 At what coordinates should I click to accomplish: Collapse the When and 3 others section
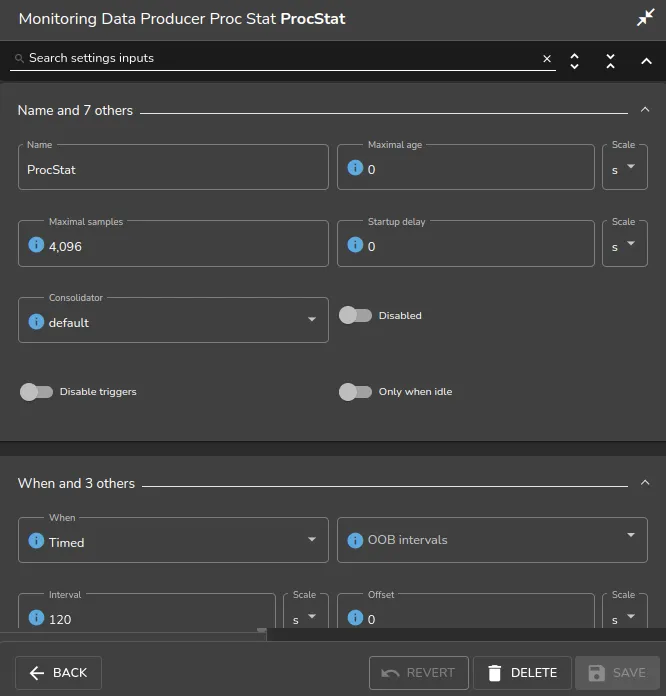[645, 482]
